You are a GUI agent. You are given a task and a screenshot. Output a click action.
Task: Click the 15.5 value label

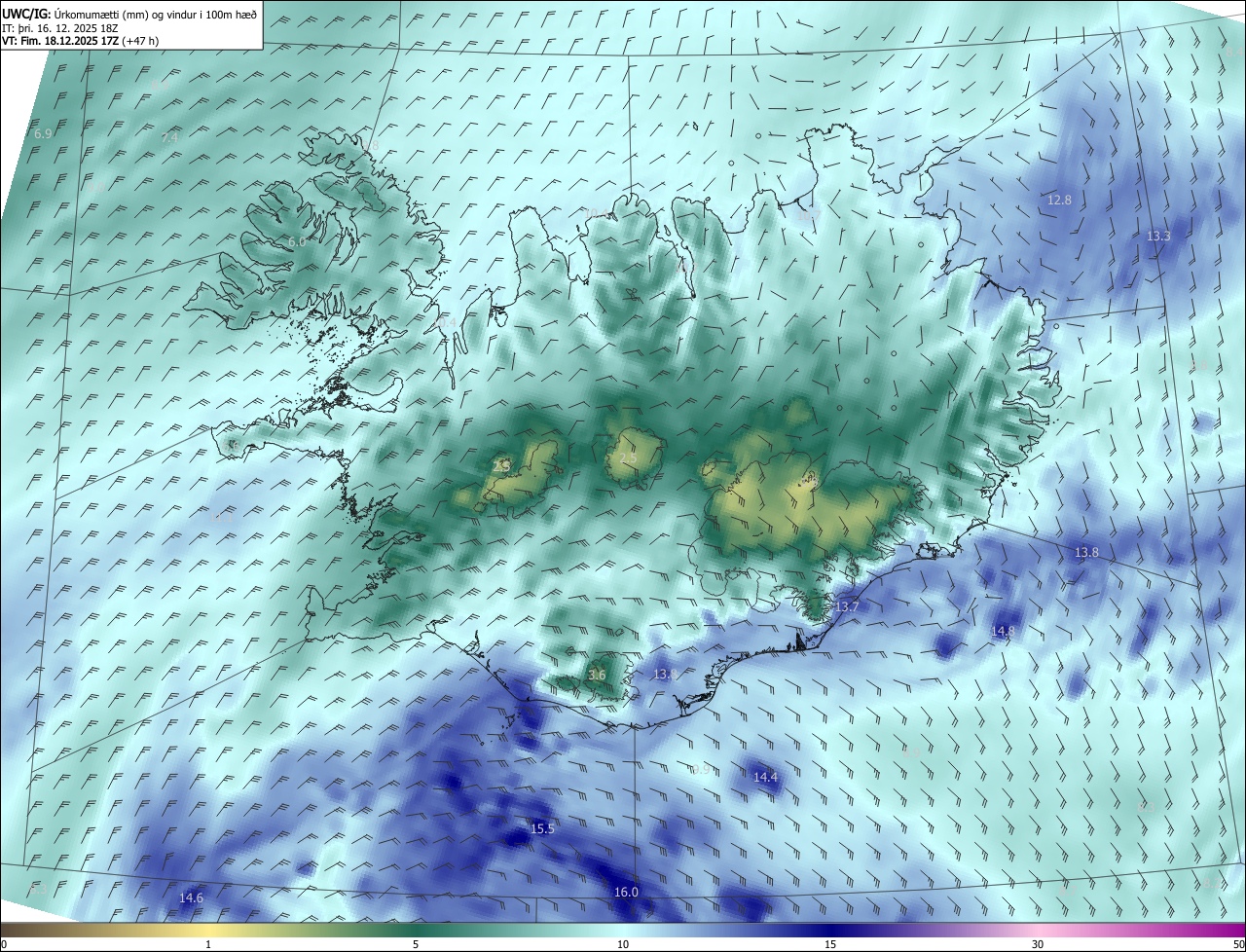(542, 828)
